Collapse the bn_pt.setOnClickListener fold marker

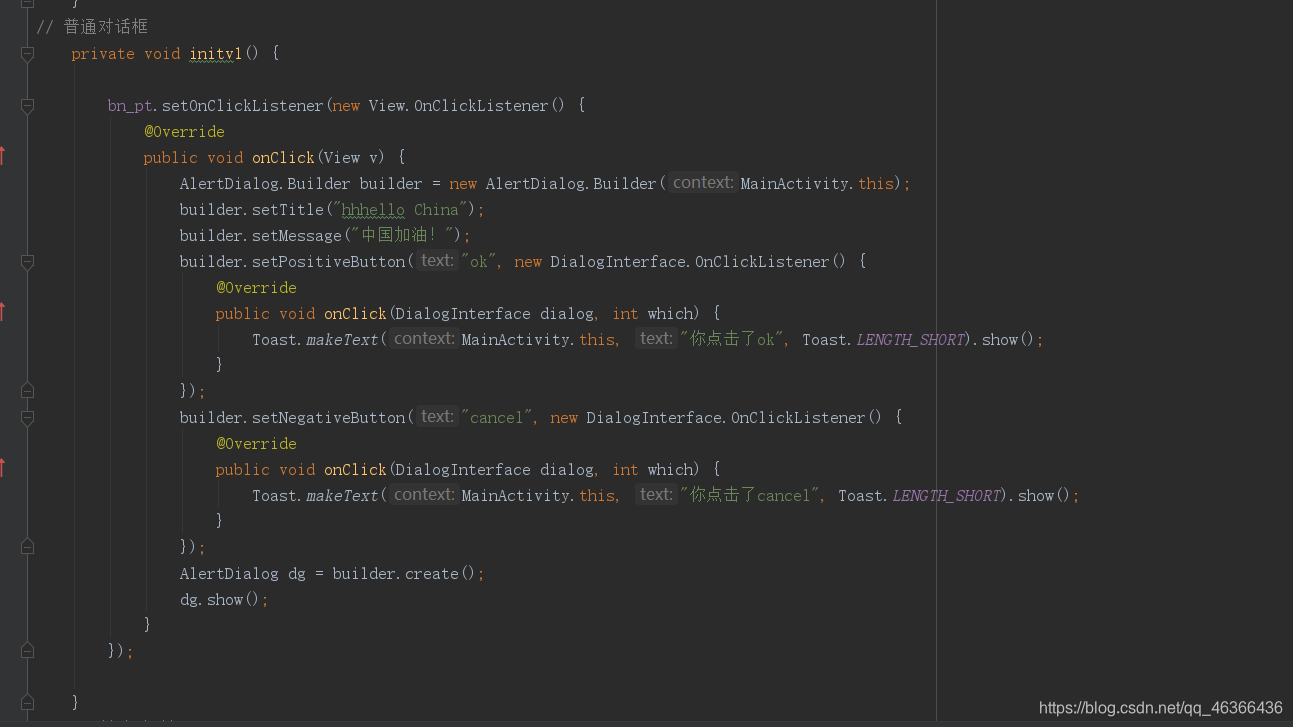27,106
